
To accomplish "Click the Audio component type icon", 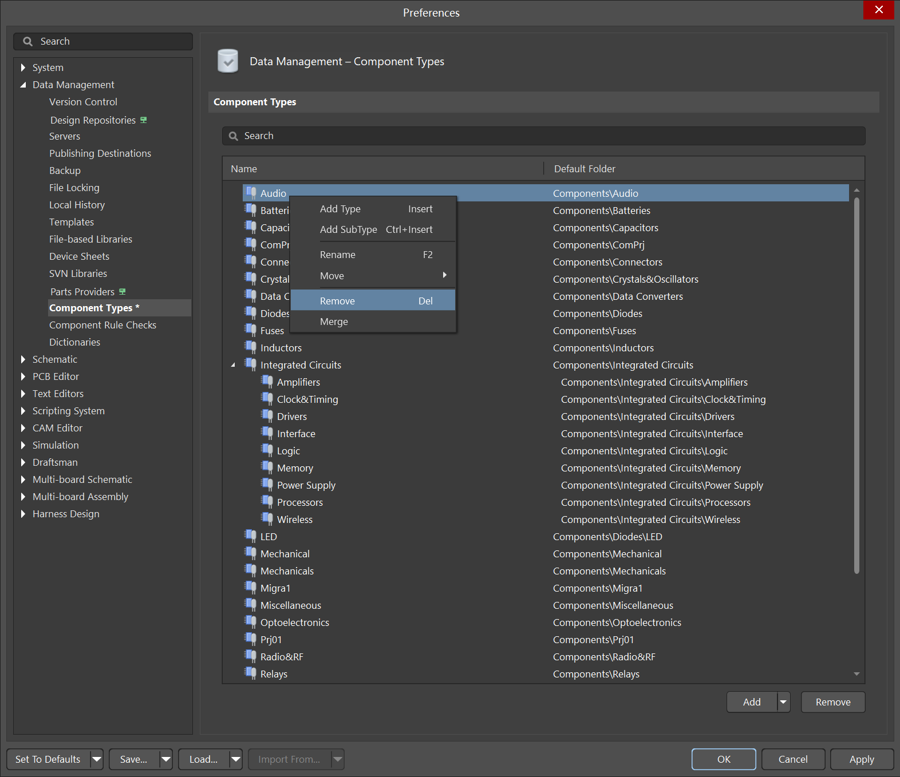I will click(251, 193).
